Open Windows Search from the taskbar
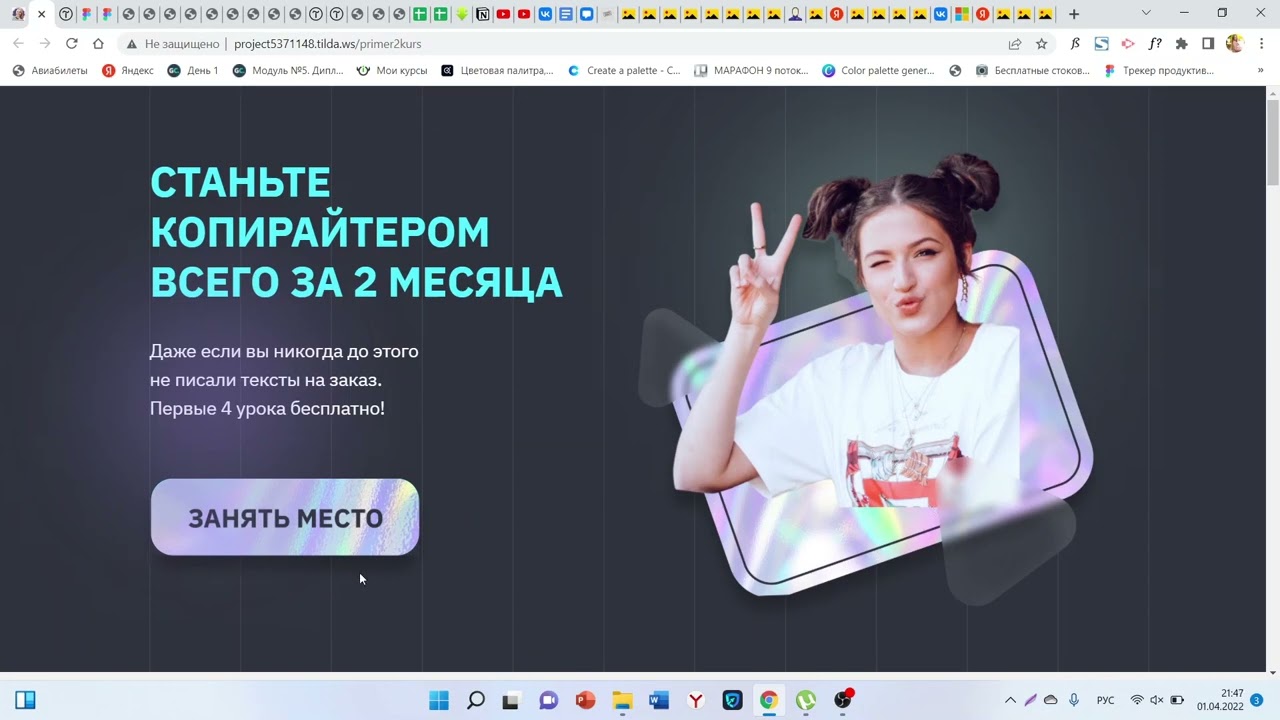 (x=476, y=700)
